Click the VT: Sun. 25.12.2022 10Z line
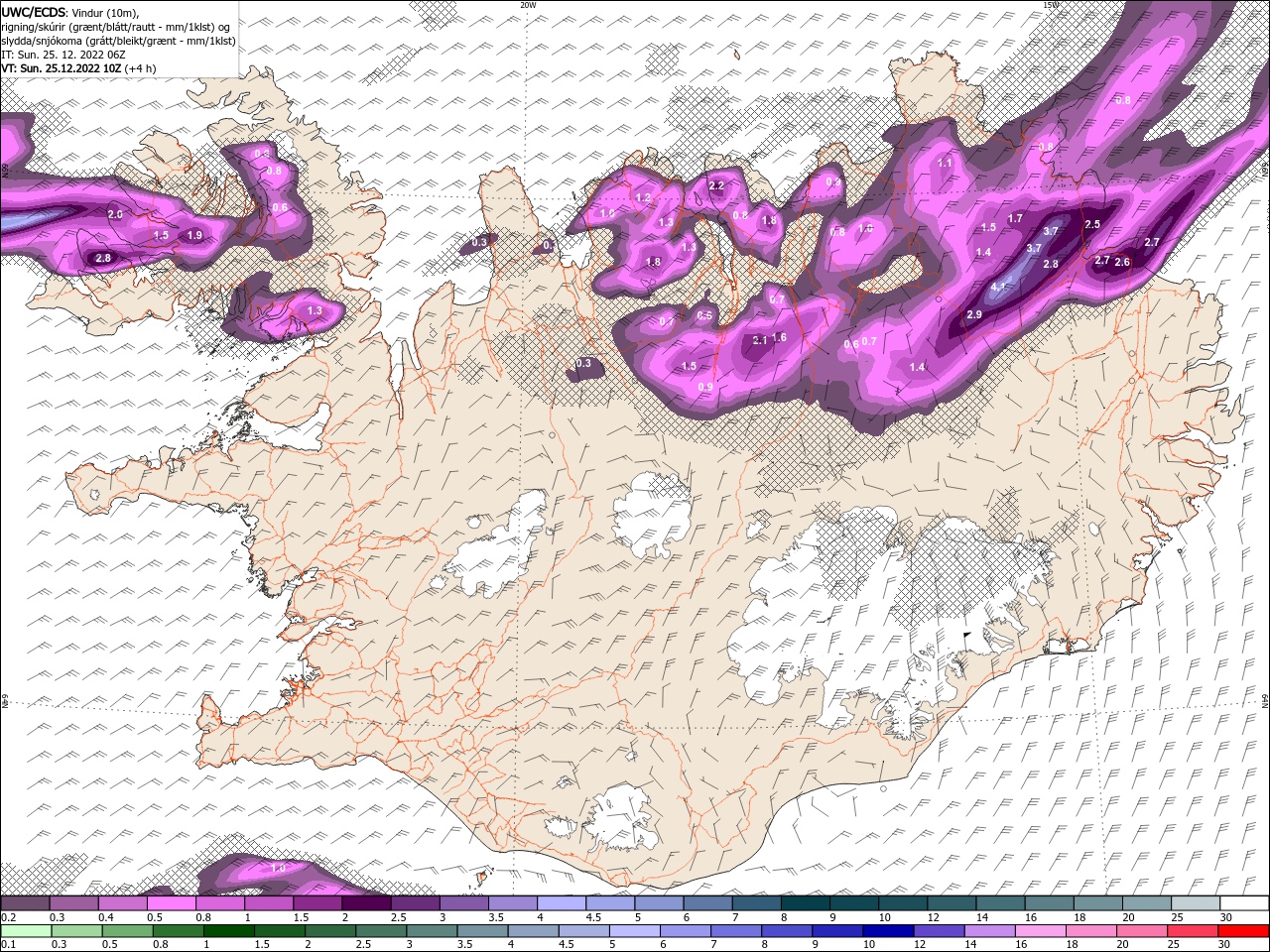1270x952 pixels. (x=61, y=68)
